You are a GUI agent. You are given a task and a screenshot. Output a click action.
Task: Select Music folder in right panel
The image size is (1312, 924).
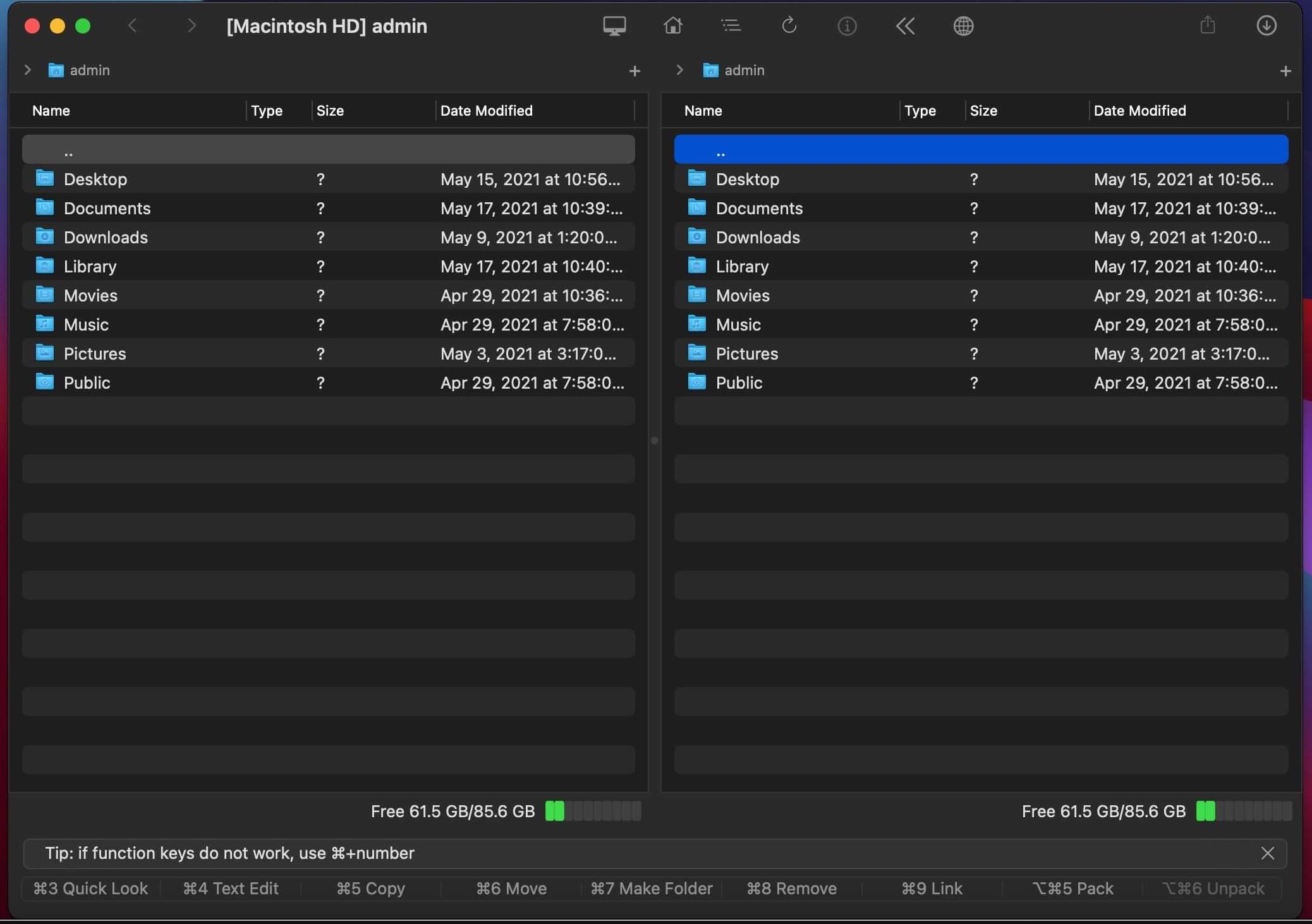(x=981, y=324)
